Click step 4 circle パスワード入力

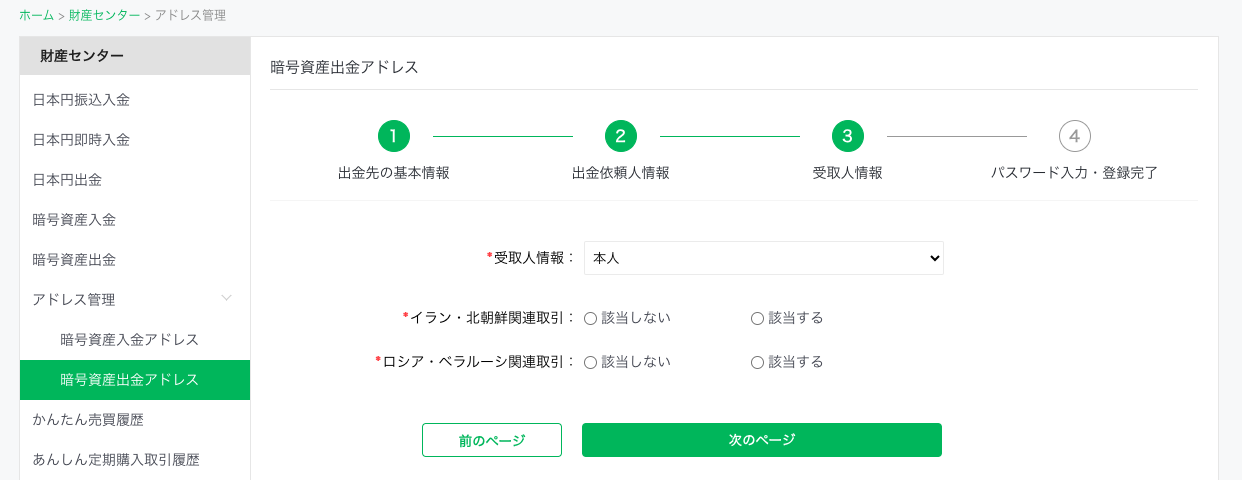[x=1075, y=136]
